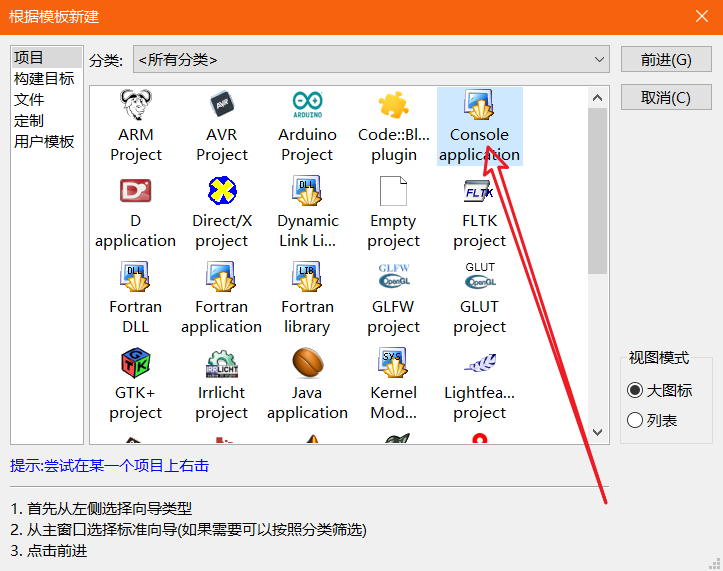The width and height of the screenshot is (723, 571).
Task: Click the 取消(C) button
Action: [x=666, y=97]
